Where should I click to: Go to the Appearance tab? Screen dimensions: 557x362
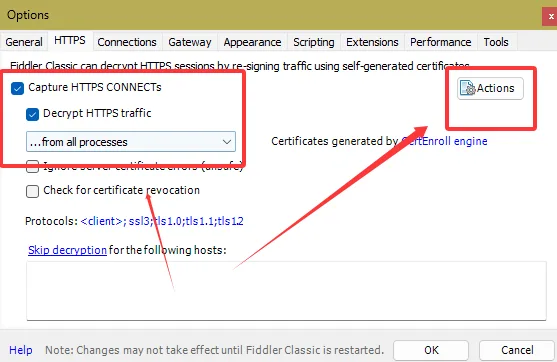pyautogui.click(x=252, y=42)
